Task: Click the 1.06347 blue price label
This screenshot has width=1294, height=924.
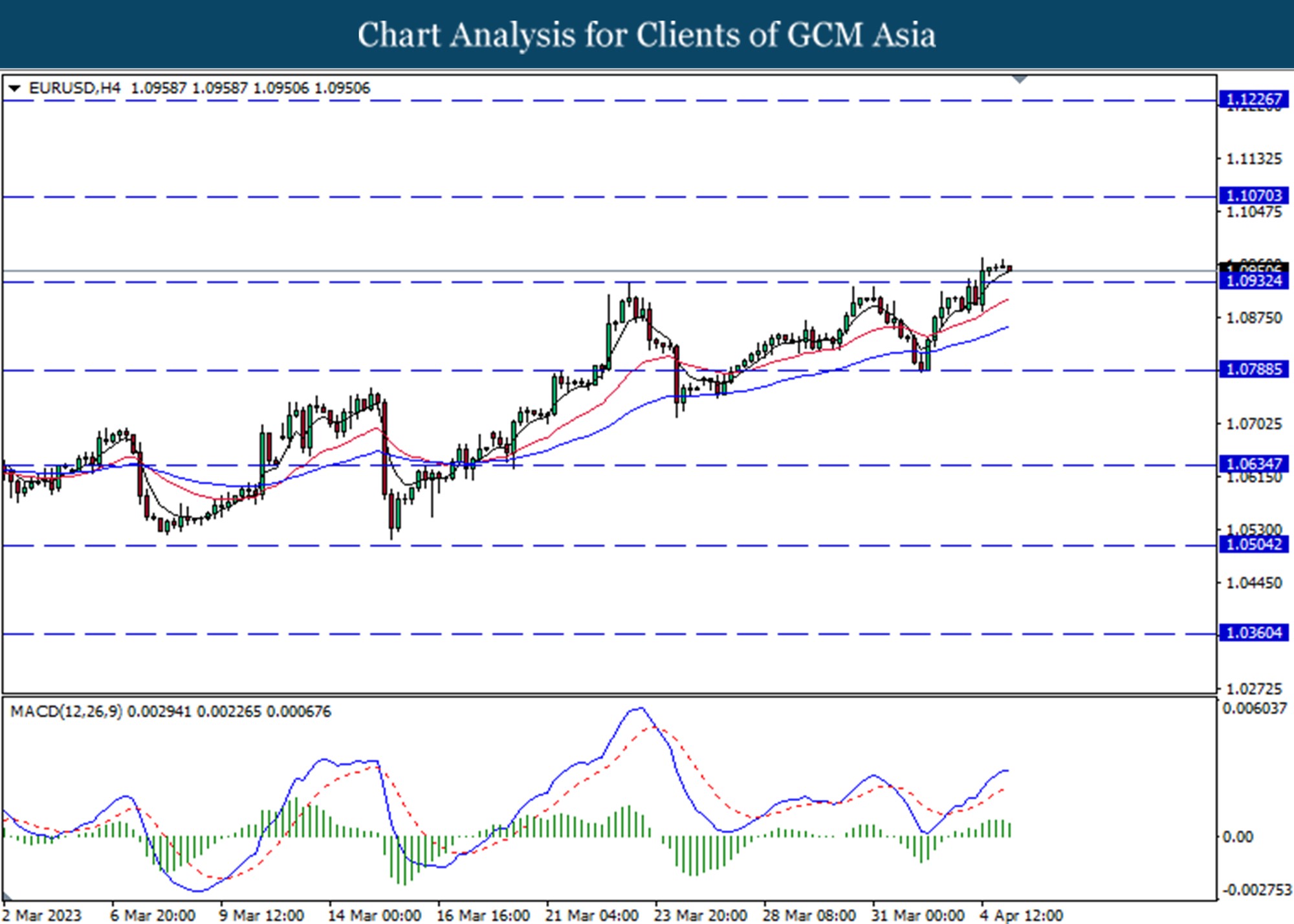Action: (1253, 464)
